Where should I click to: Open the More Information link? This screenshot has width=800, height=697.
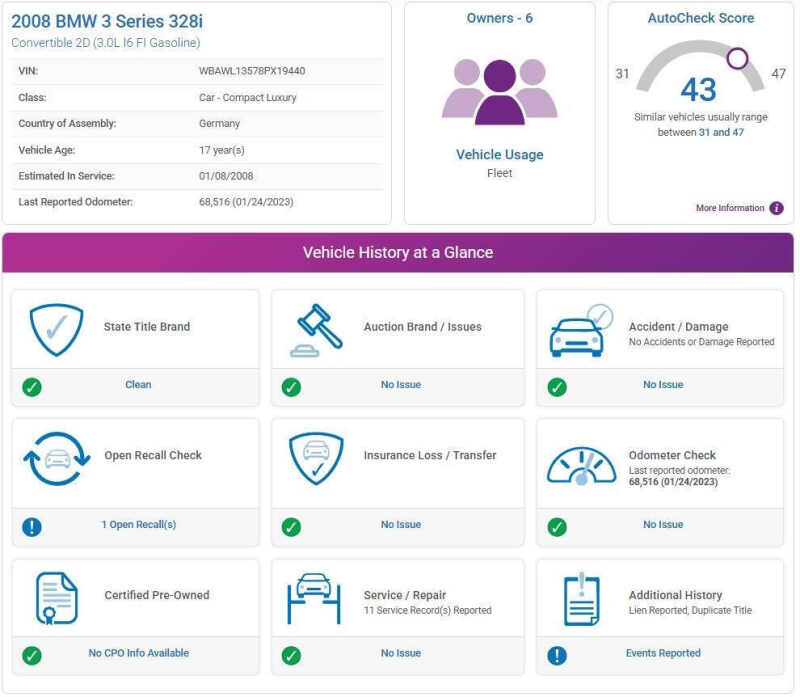click(729, 208)
